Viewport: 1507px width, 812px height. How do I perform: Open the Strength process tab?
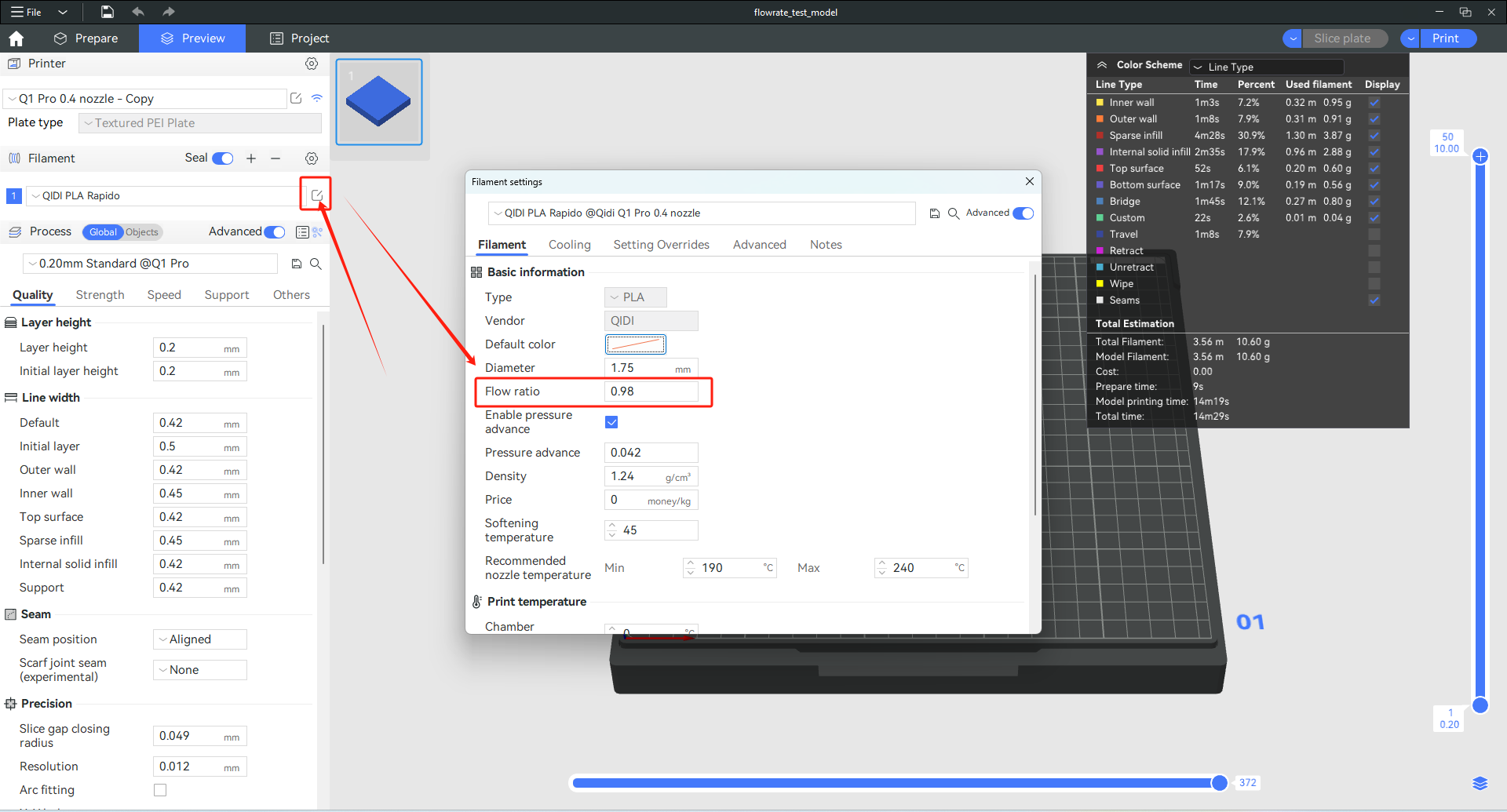tap(100, 295)
